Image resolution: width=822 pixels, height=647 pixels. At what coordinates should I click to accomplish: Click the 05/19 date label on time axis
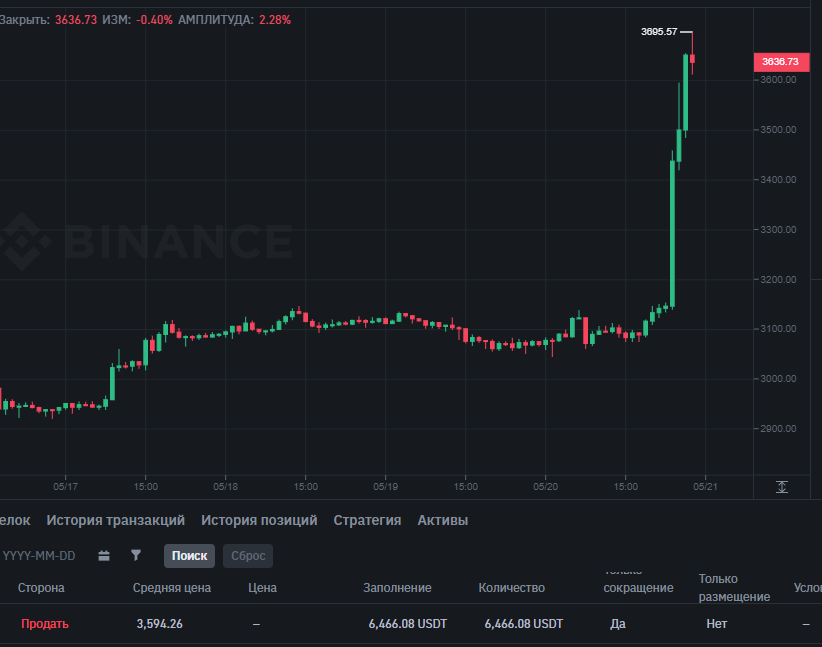385,487
